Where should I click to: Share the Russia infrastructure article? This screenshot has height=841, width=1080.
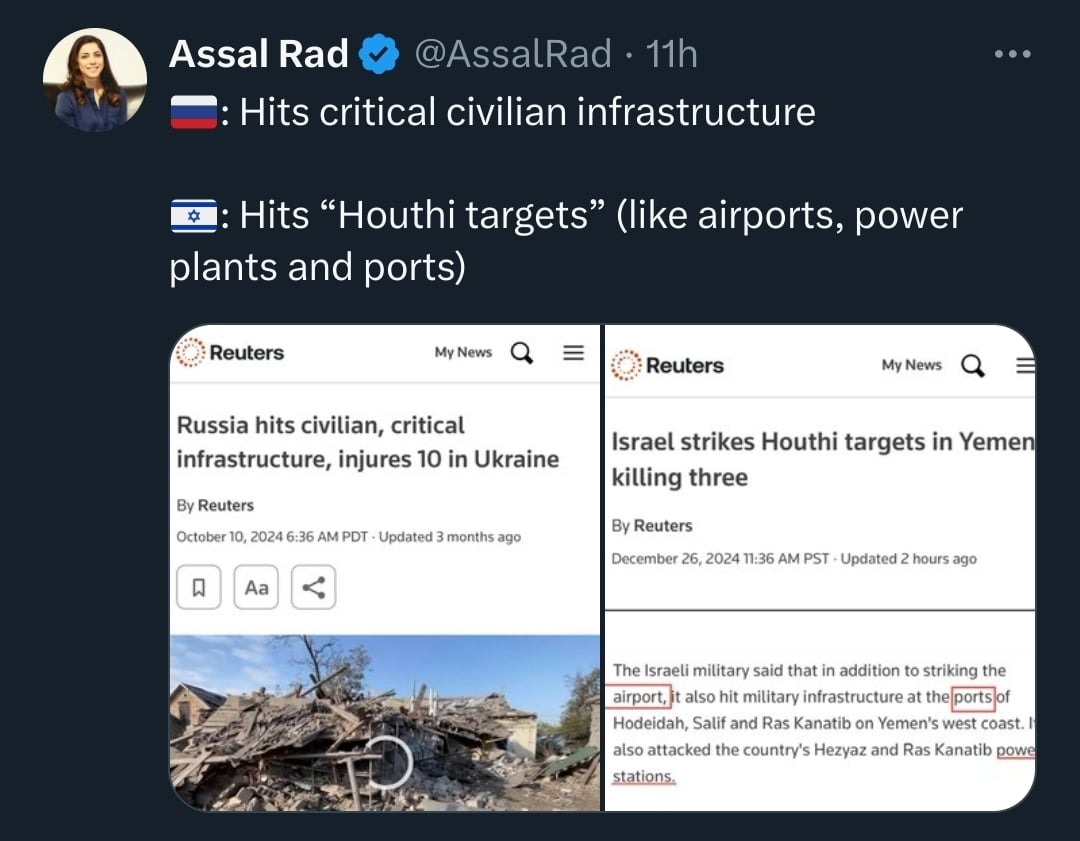point(313,587)
